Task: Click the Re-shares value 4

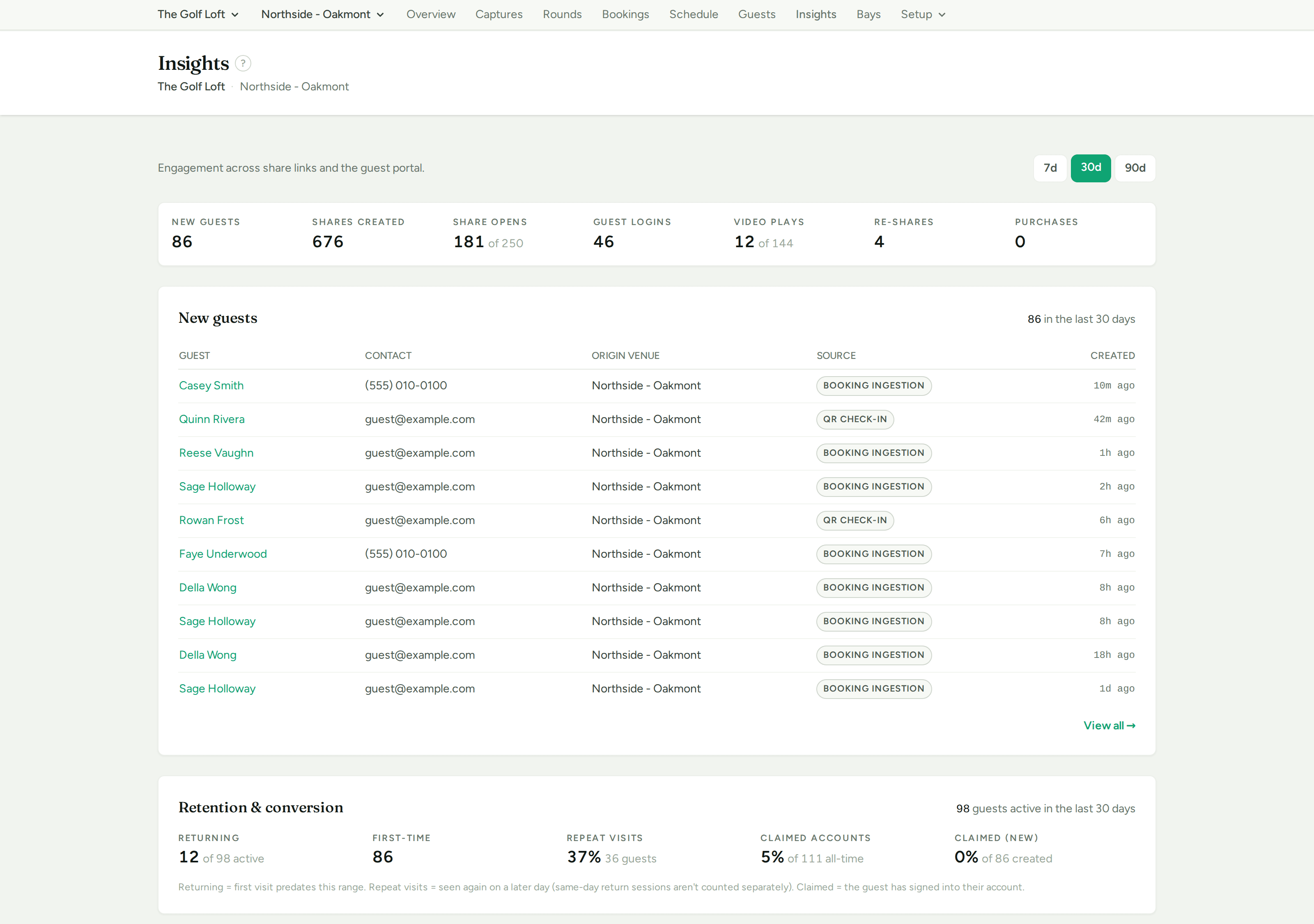Action: click(x=880, y=241)
